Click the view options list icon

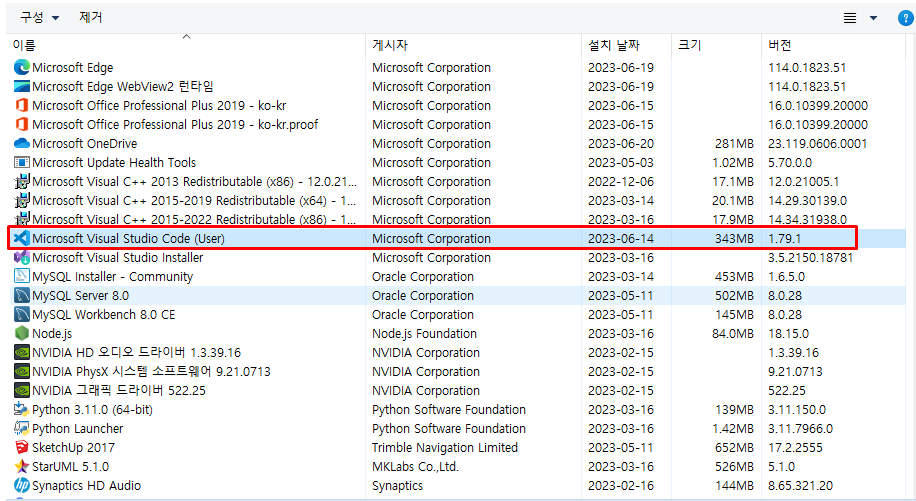tap(850, 18)
